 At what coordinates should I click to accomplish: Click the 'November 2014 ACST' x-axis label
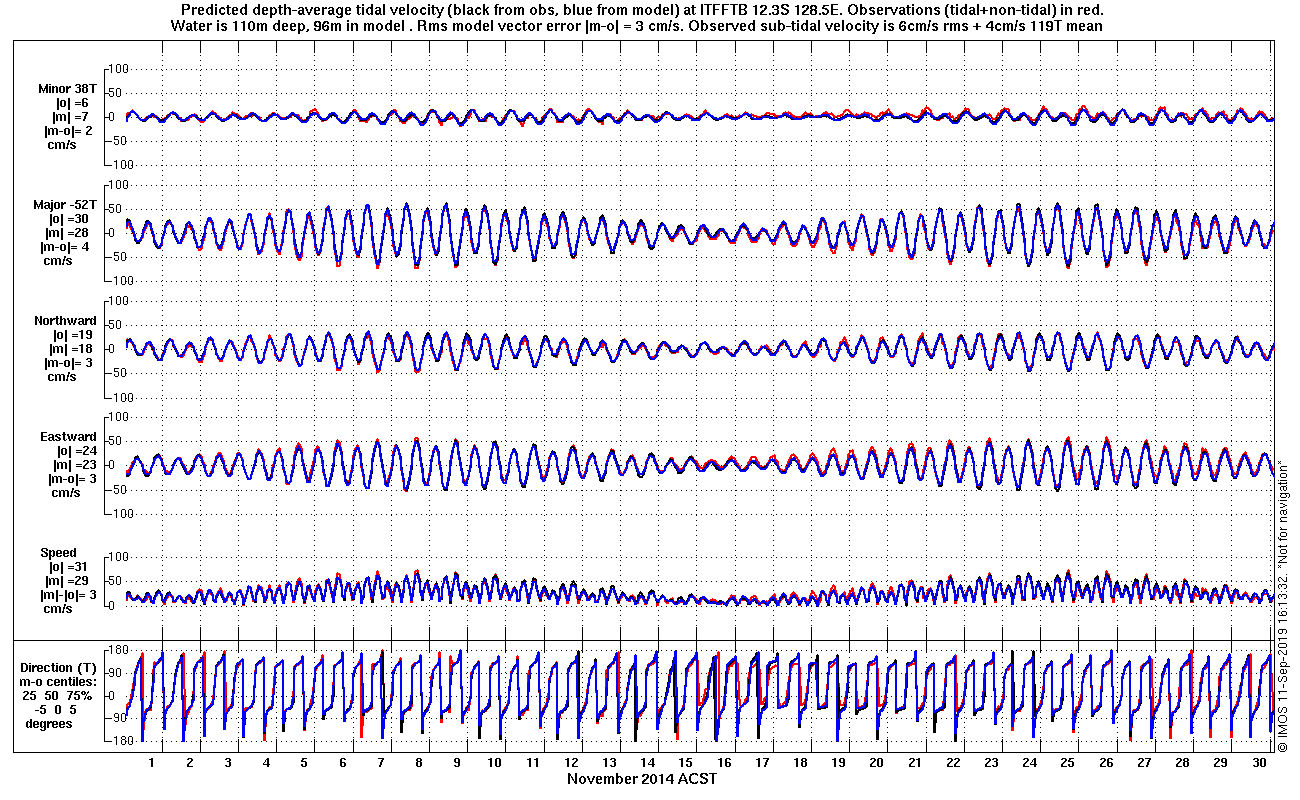click(642, 778)
